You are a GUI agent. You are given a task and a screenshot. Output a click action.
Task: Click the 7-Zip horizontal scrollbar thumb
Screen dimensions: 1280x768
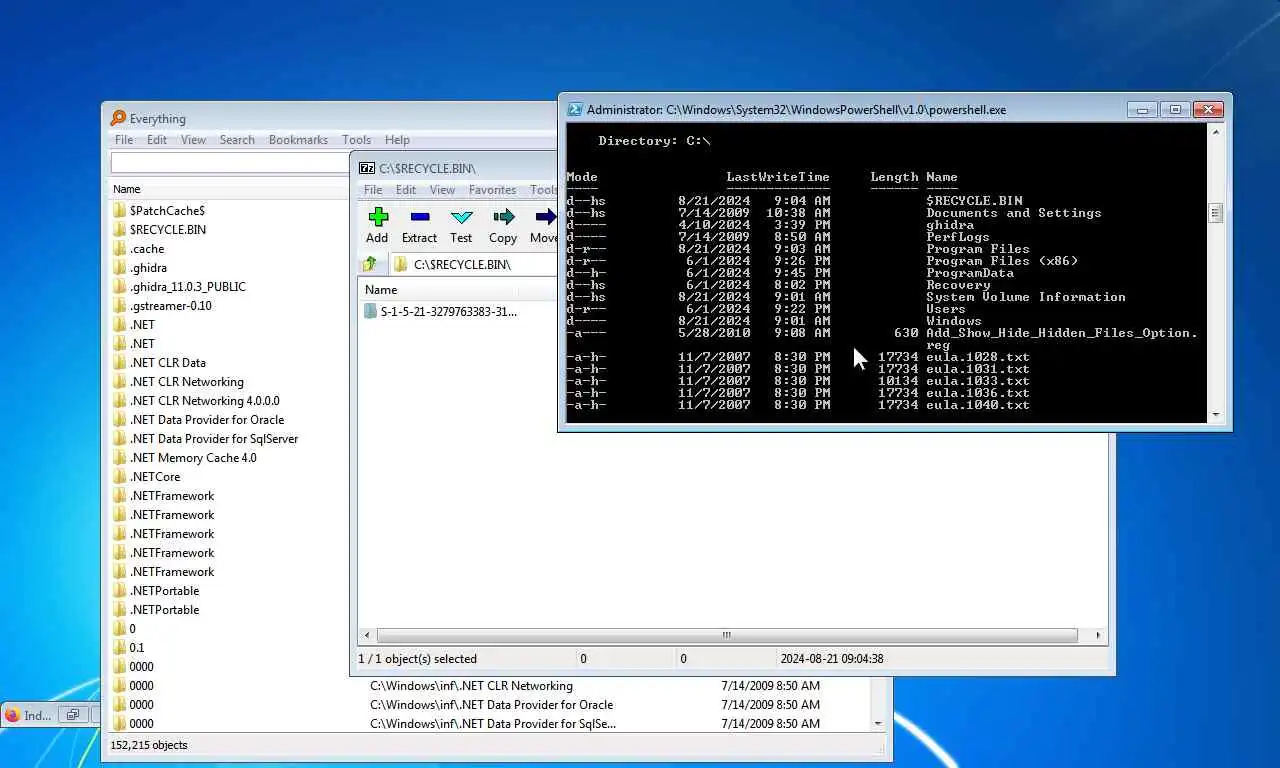727,635
